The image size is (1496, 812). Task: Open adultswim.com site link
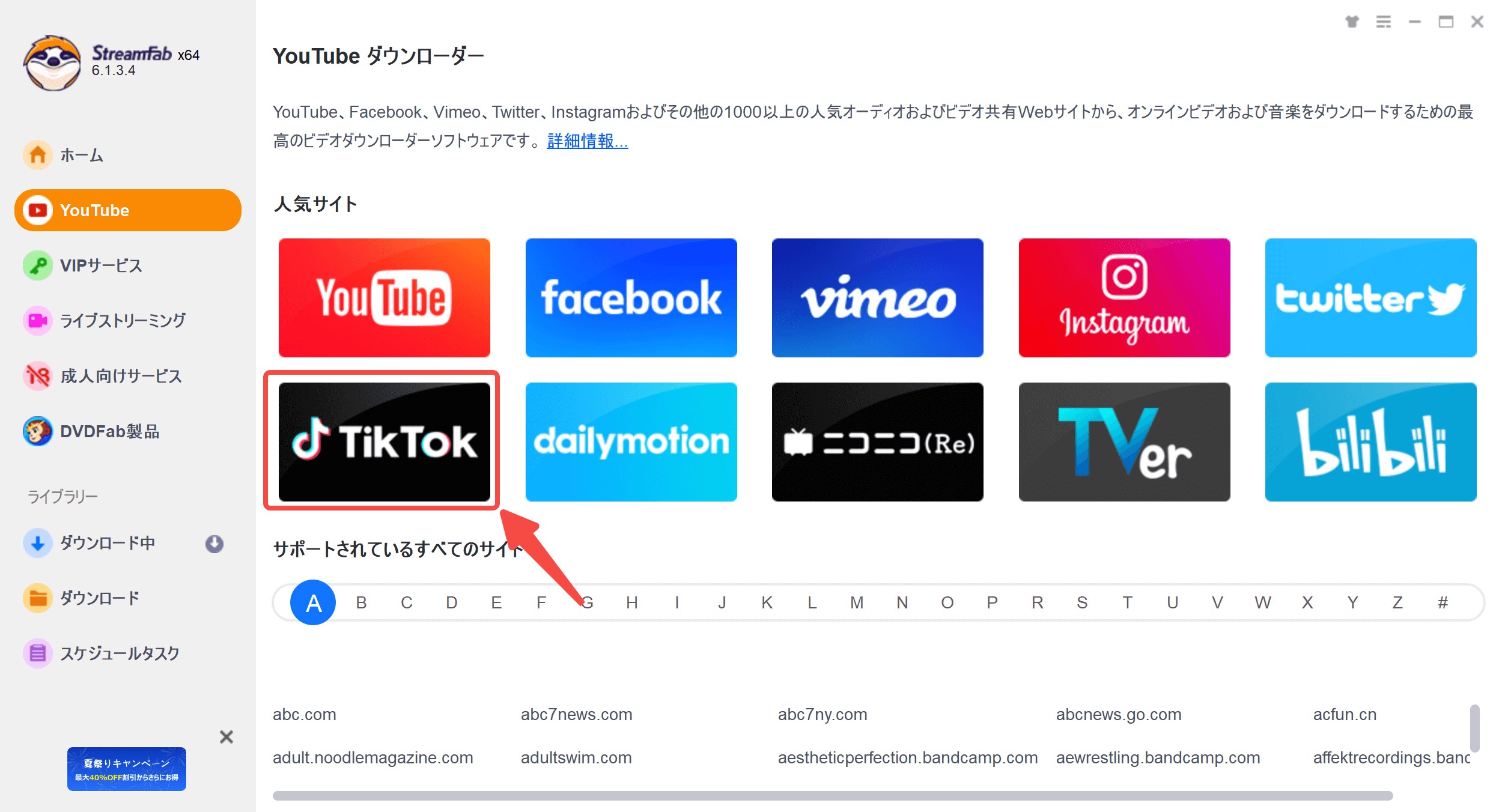pos(576,758)
